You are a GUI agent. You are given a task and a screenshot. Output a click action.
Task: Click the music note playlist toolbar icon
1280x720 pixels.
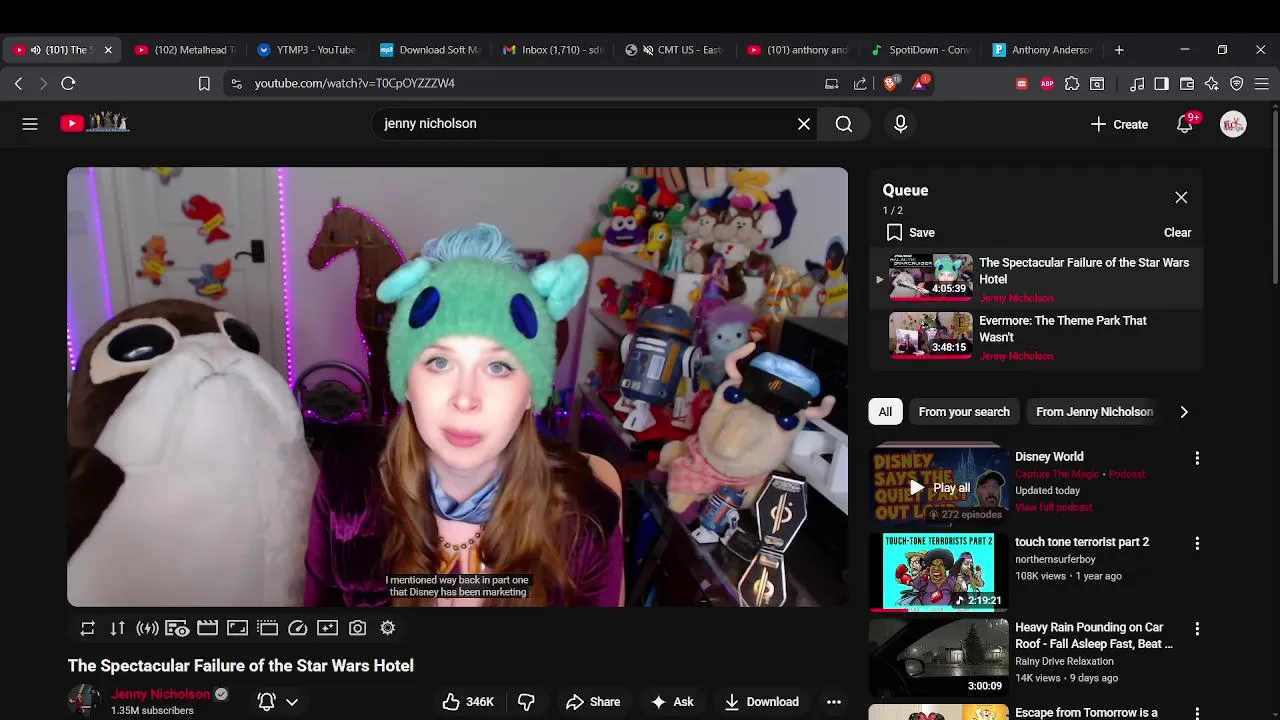(1137, 84)
